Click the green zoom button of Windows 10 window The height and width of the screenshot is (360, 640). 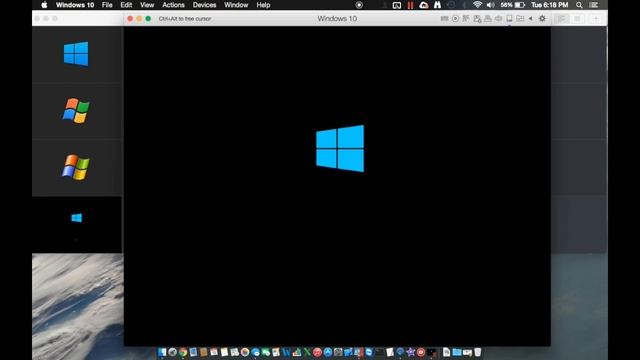click(148, 18)
